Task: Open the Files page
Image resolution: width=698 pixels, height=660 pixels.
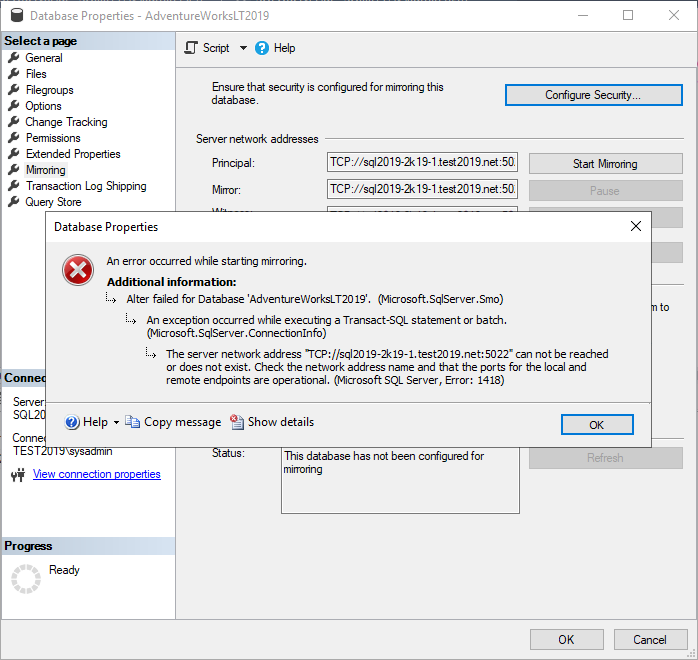Action: [x=36, y=74]
